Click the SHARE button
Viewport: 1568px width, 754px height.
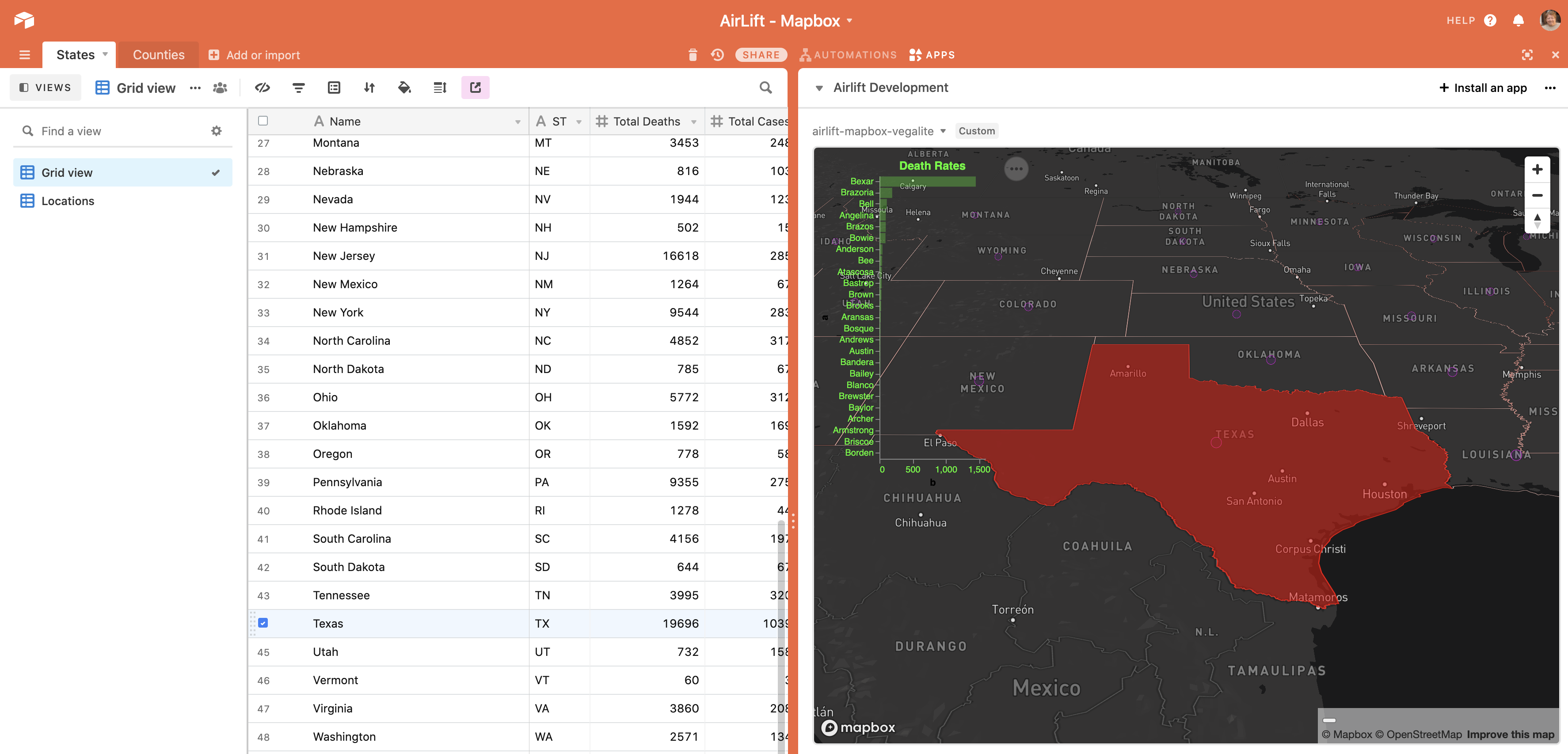[760, 54]
